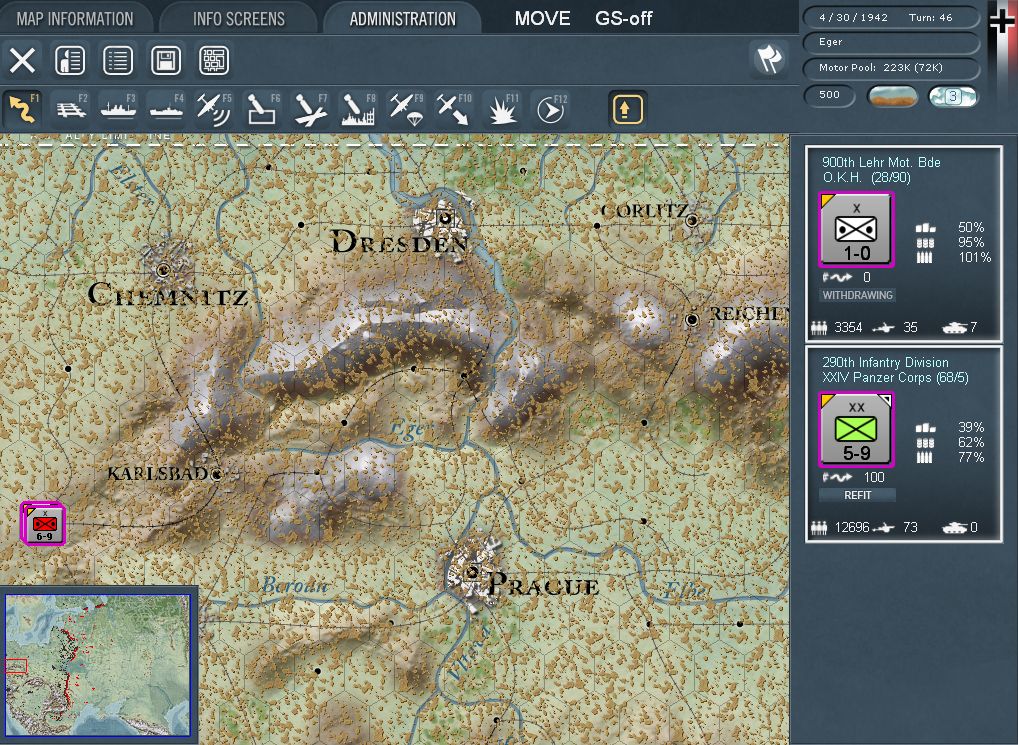
Task: Choose Amphibious Move mode (F4)
Action: click(167, 109)
